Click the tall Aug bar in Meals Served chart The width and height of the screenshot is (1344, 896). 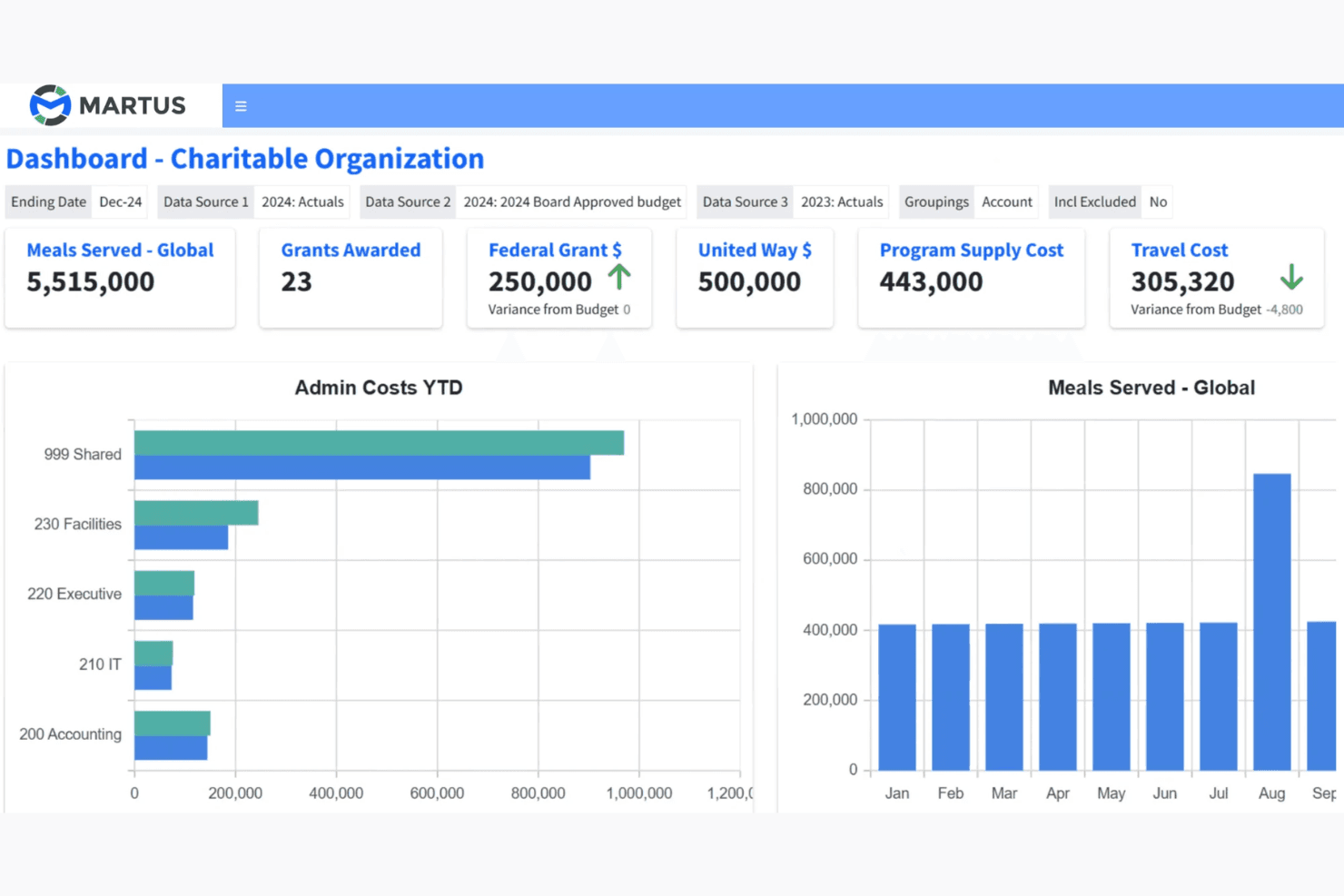pyautogui.click(x=1271, y=622)
